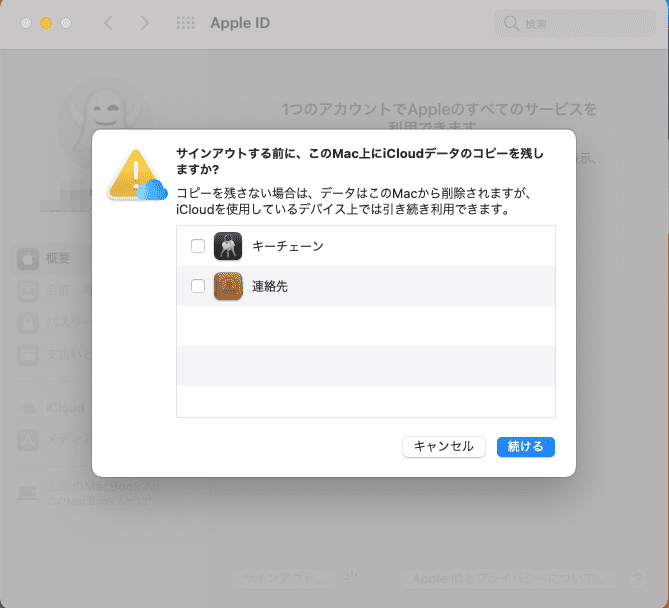Check the キーチェーン checkbox

click(198, 246)
